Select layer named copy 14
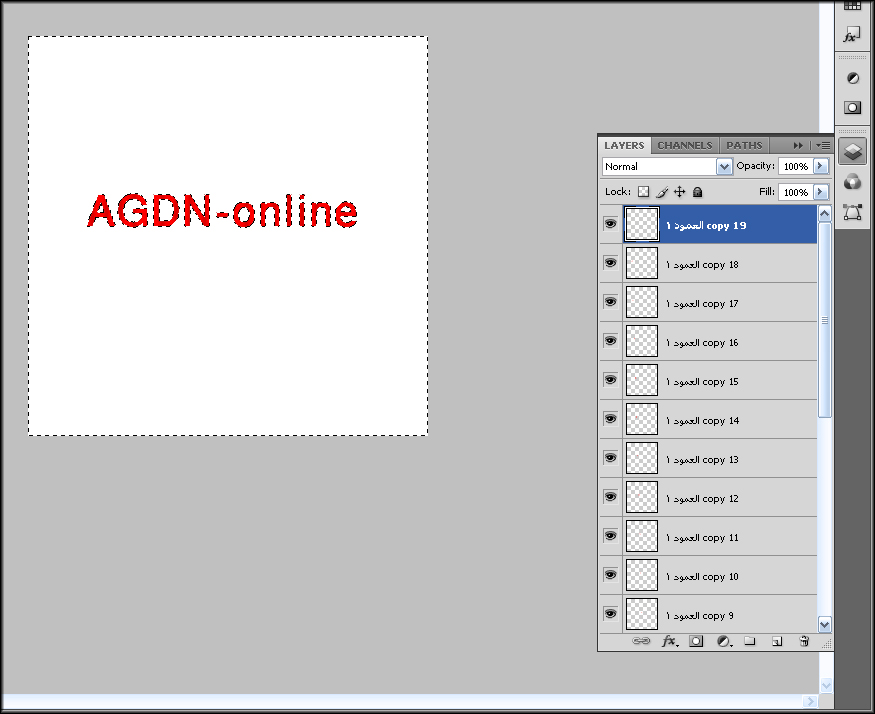This screenshot has width=875, height=714. point(720,420)
